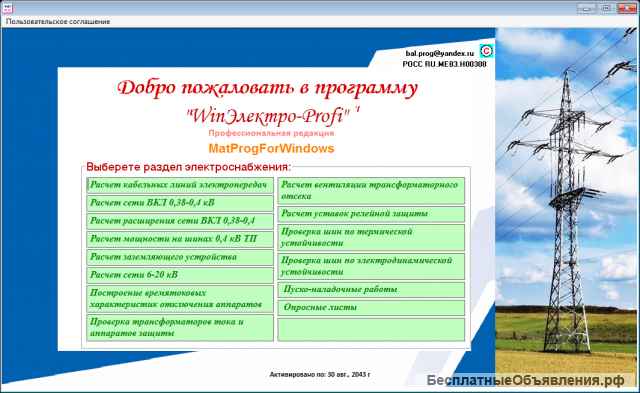Open Пуско-наладочные работы section
This screenshot has height=393, width=640.
[371, 290]
